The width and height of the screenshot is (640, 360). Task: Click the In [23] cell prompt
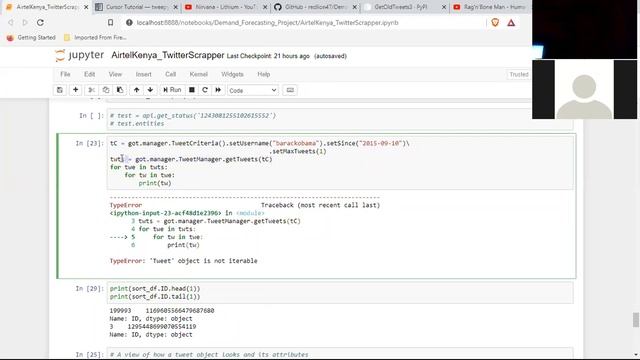(89, 143)
